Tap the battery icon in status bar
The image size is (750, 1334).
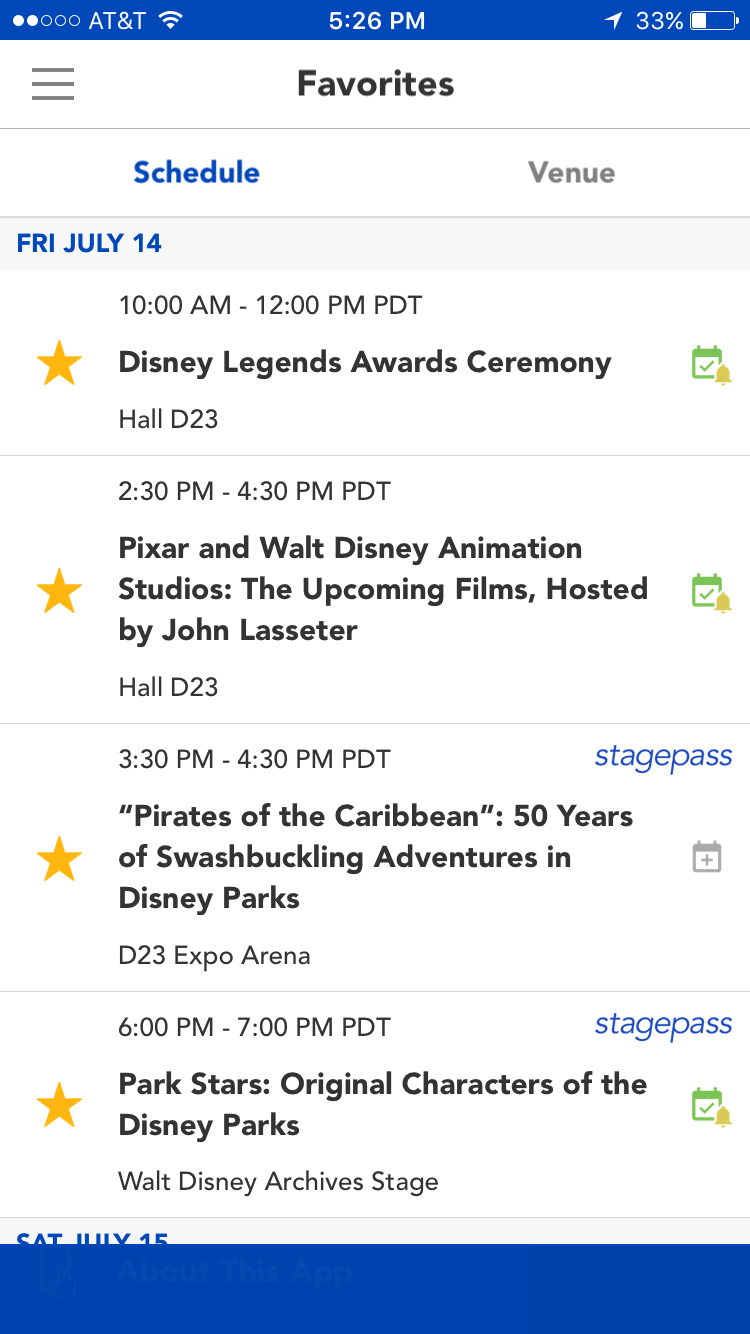[x=712, y=20]
